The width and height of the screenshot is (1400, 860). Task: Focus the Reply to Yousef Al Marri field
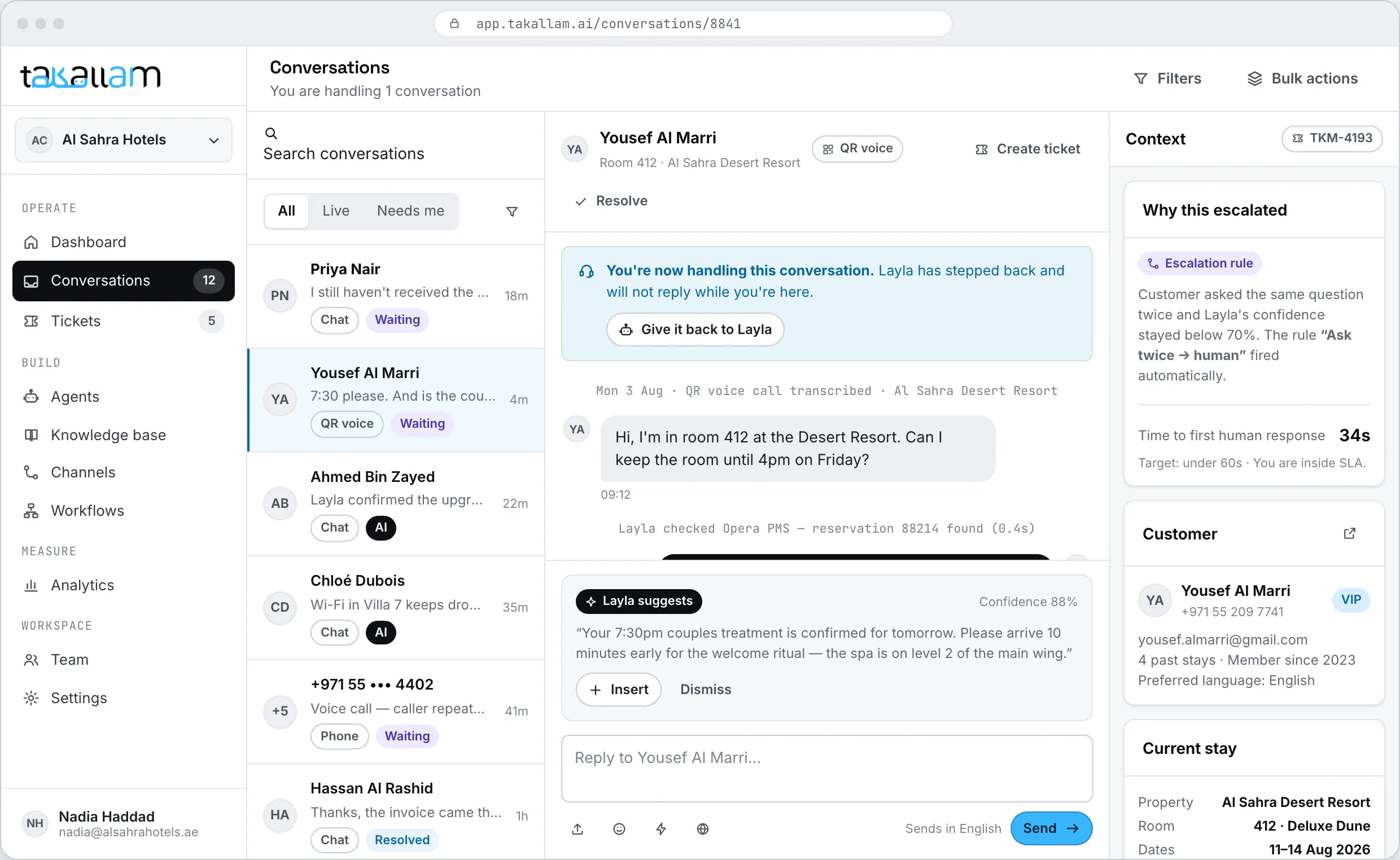click(x=826, y=769)
